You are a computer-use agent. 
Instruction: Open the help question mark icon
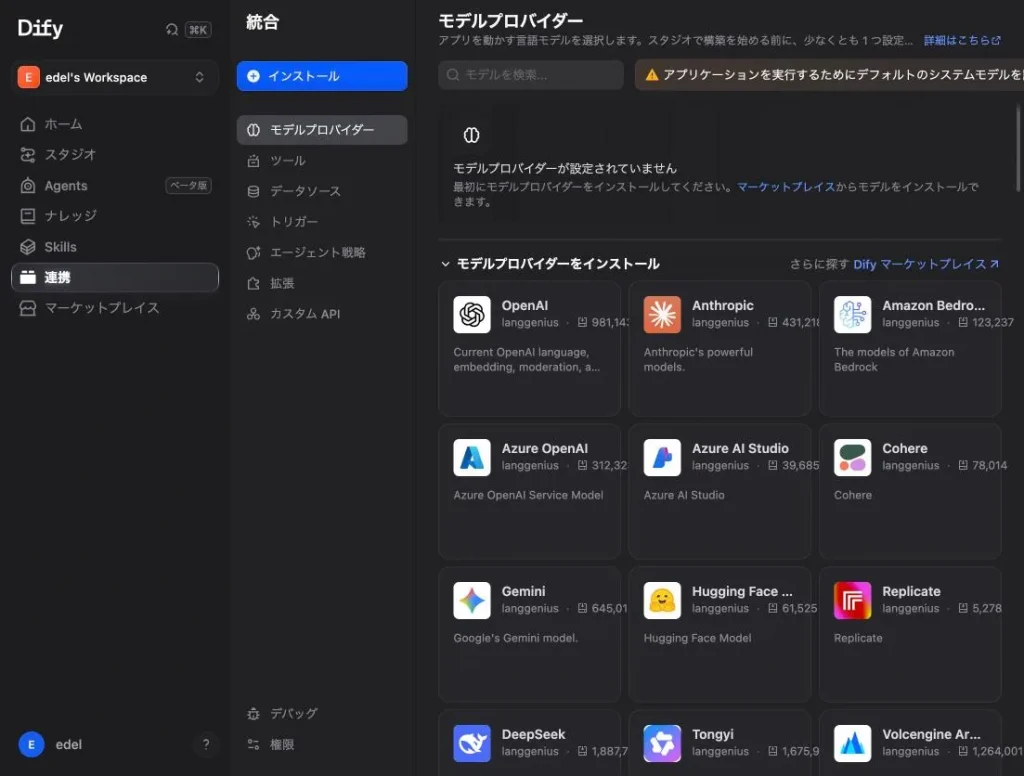(x=206, y=744)
